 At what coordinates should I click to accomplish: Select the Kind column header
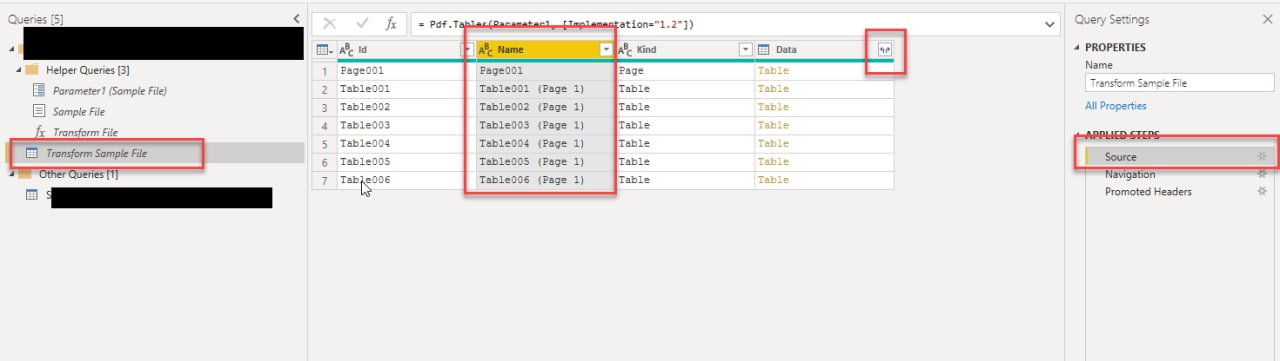click(684, 49)
